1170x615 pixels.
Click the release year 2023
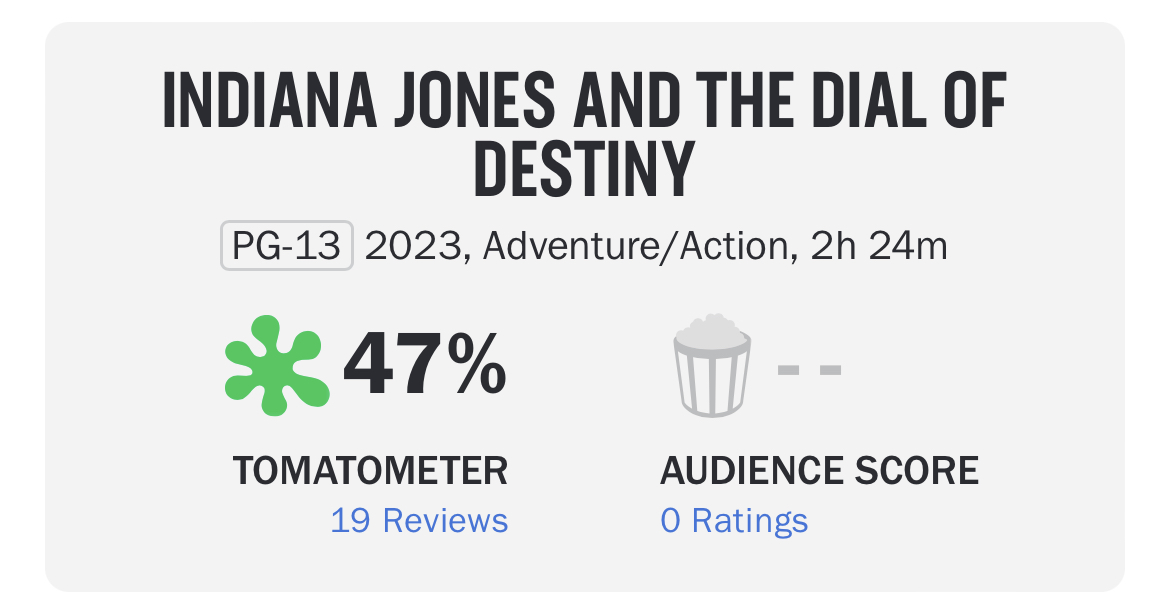pos(414,246)
